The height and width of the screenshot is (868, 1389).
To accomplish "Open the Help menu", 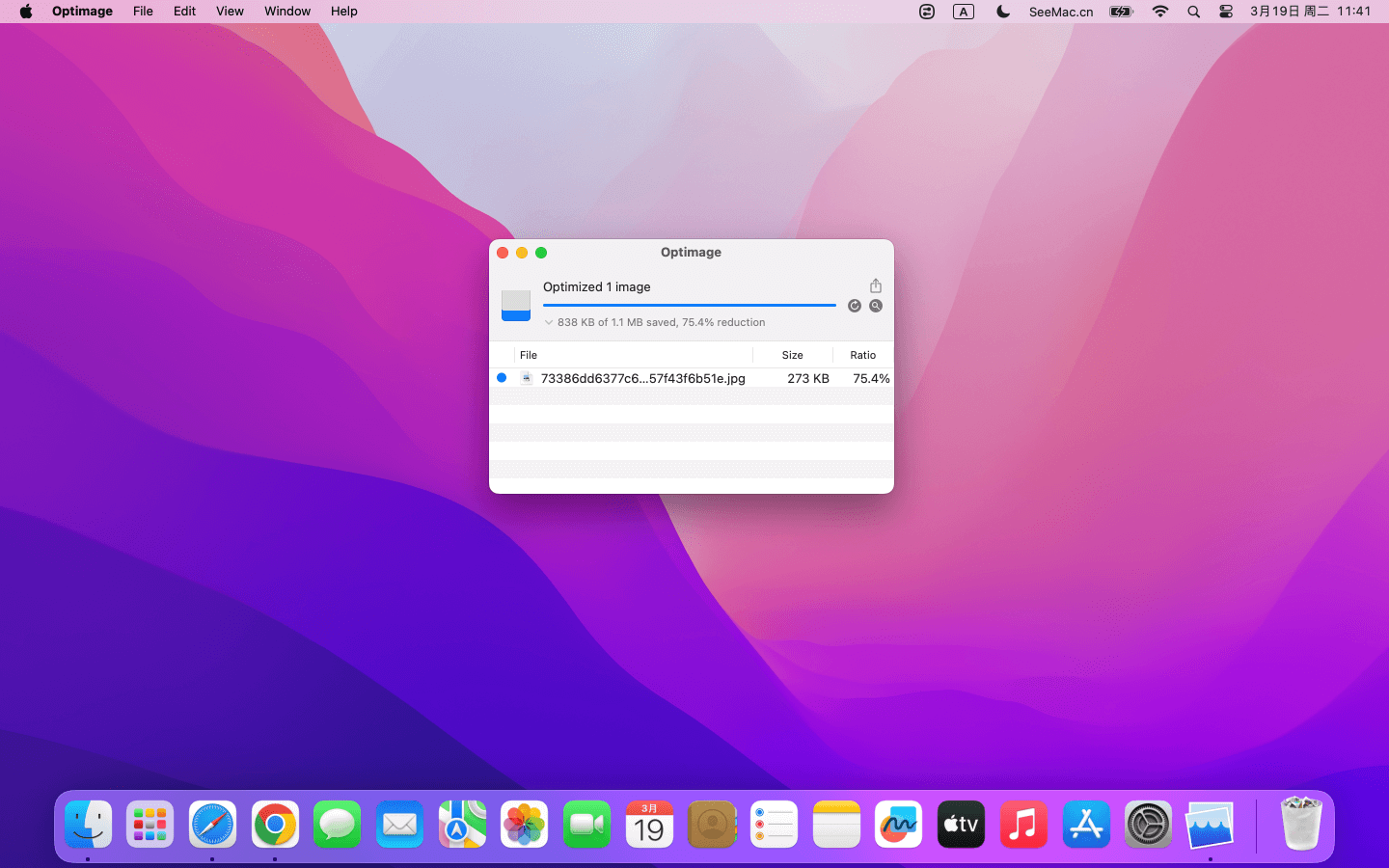I will tap(344, 12).
